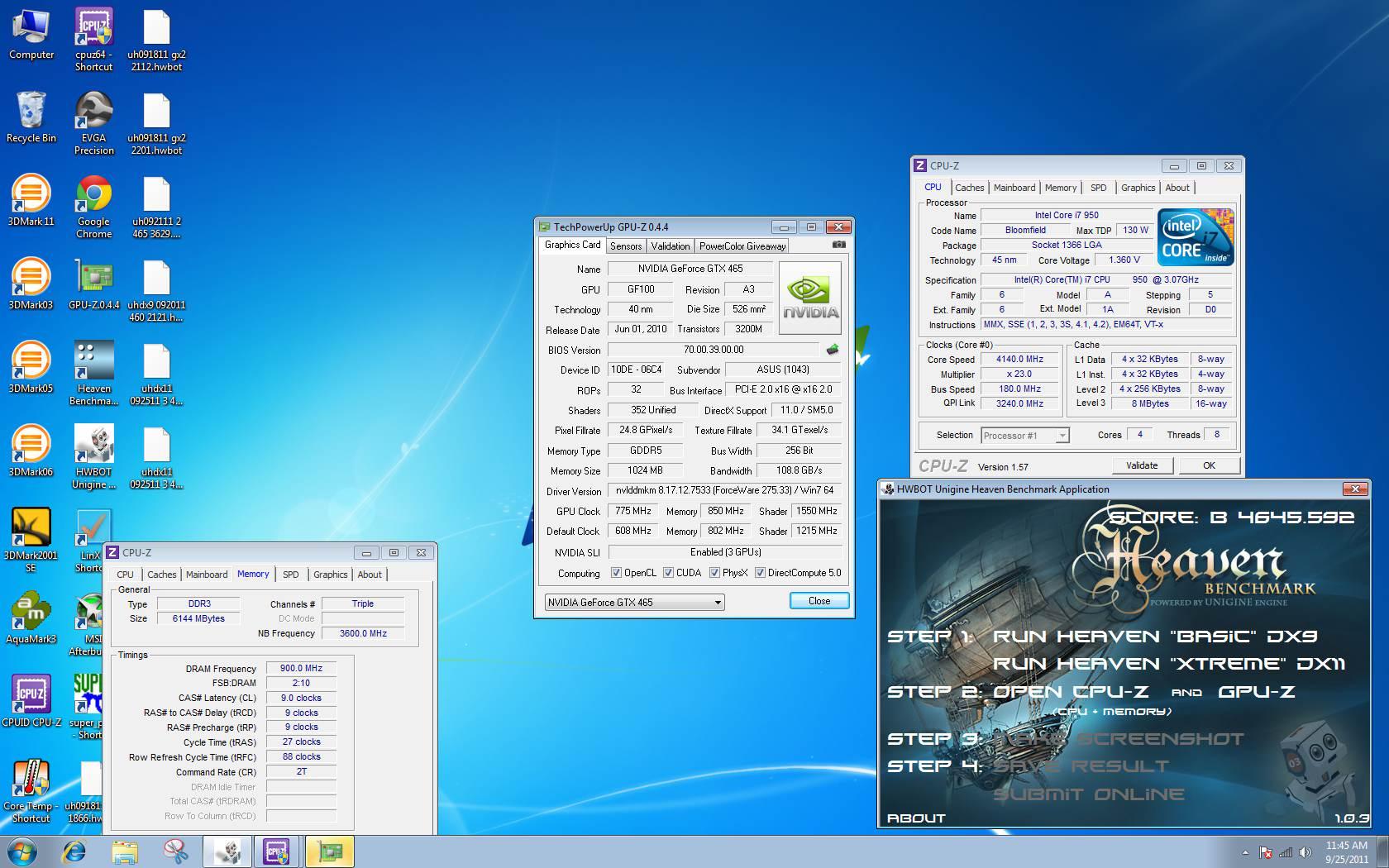This screenshot has height=868, width=1389.
Task: Launch Core Temp Shortcut icon
Action: tap(31, 791)
